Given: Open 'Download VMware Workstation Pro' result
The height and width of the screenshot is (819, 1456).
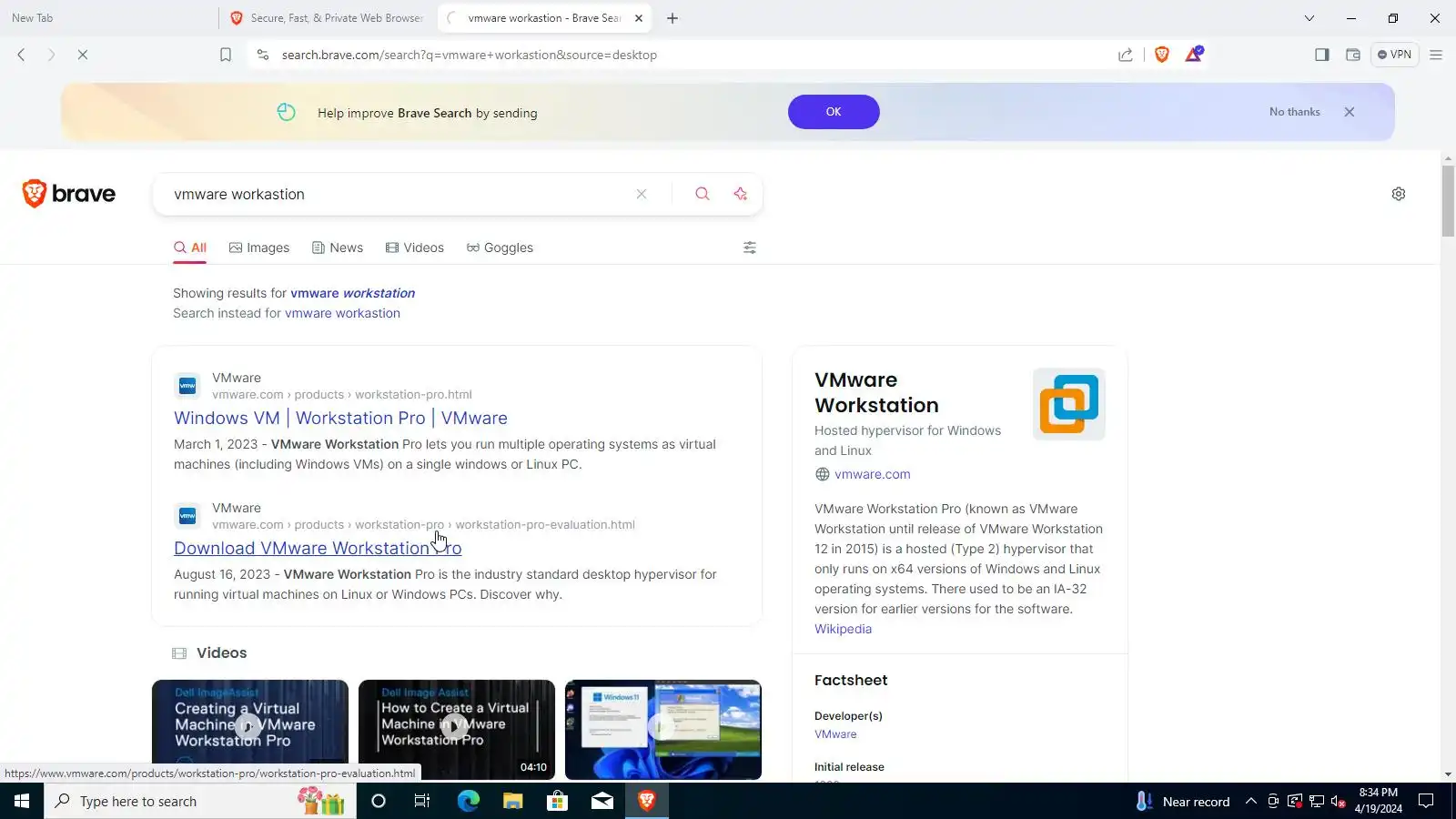Looking at the screenshot, I should 318,548.
